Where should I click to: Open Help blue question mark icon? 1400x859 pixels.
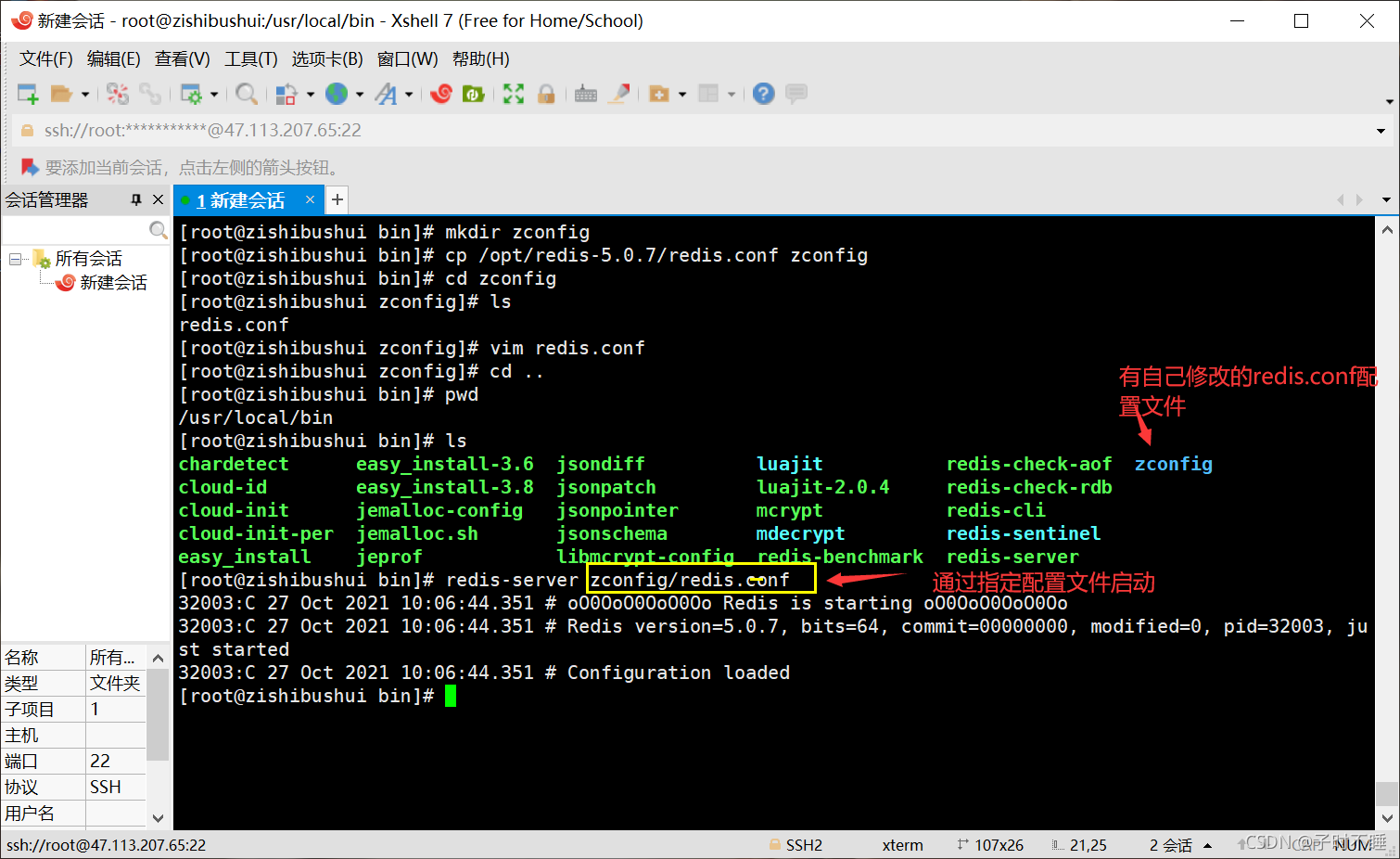click(x=764, y=94)
